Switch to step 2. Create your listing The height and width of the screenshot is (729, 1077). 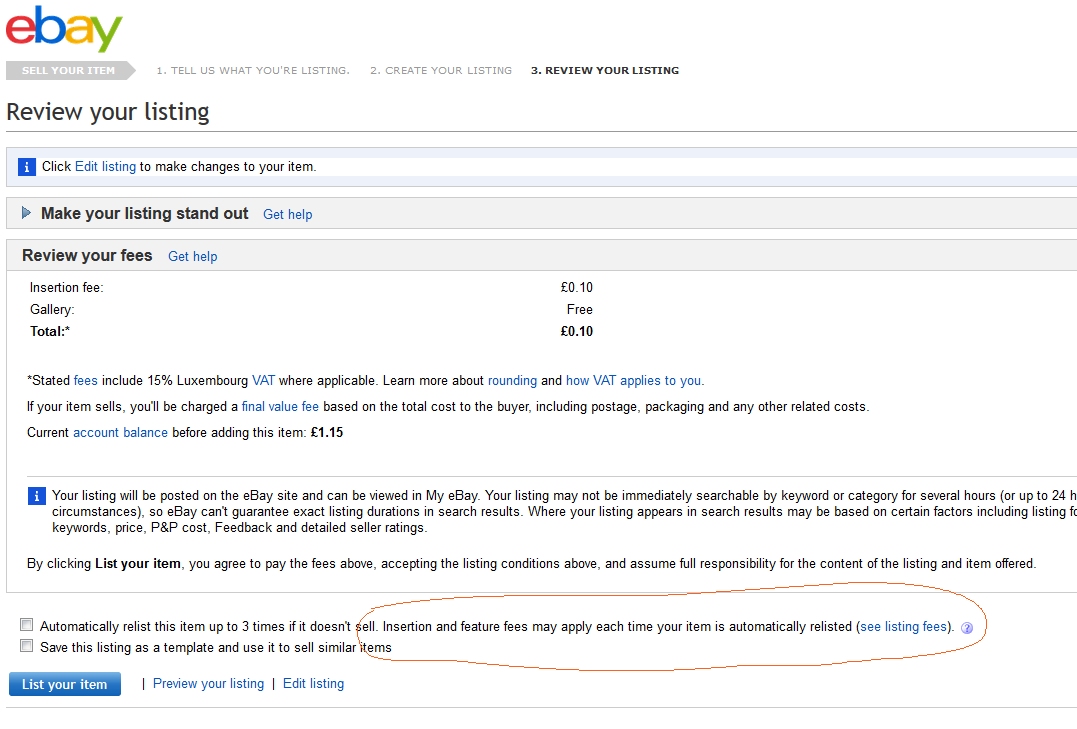440,70
